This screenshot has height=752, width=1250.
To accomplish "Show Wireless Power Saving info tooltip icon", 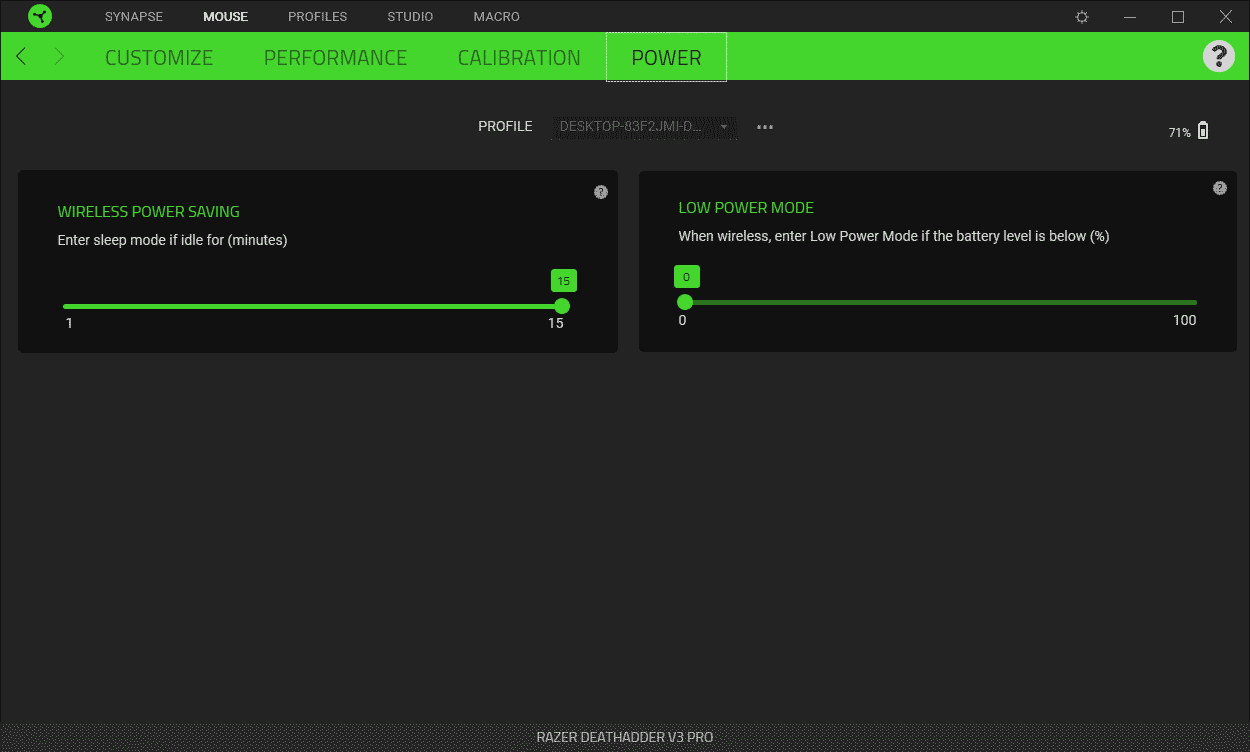I will 601,192.
